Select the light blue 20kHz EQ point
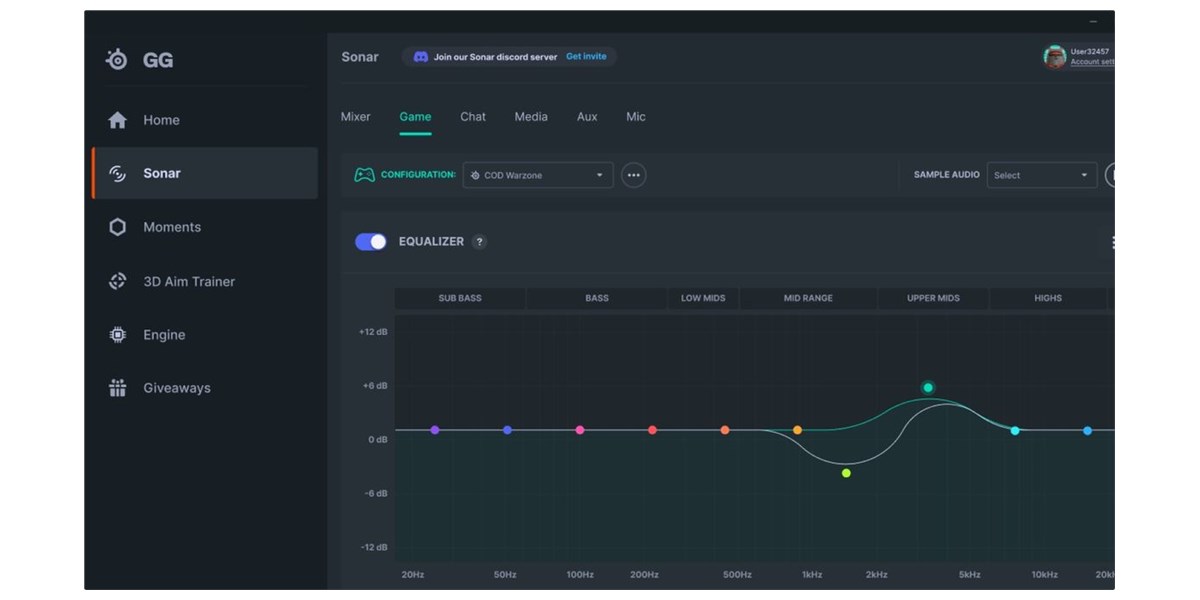 click(1087, 431)
